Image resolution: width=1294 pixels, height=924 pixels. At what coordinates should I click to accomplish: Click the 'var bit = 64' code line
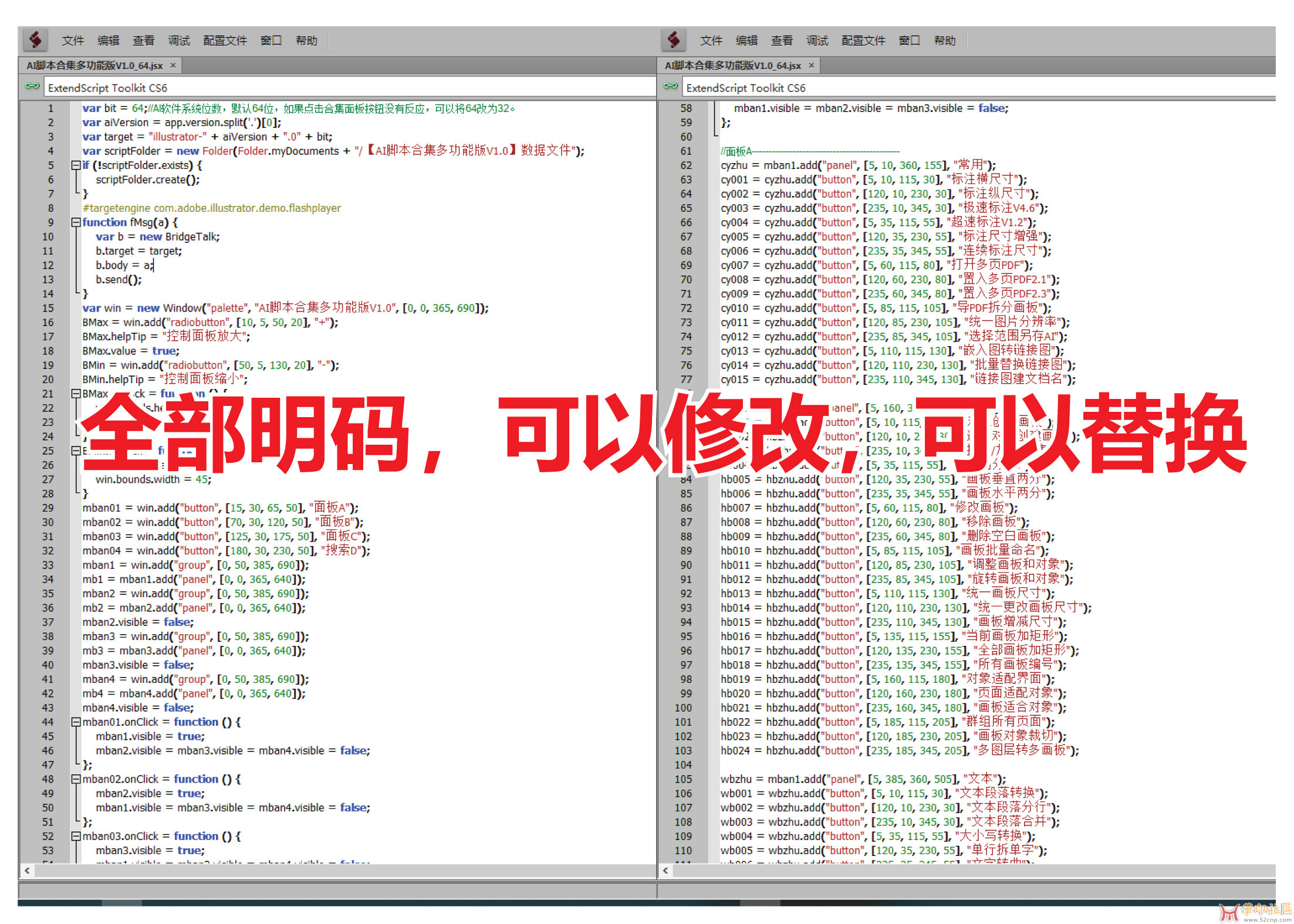[x=299, y=109]
